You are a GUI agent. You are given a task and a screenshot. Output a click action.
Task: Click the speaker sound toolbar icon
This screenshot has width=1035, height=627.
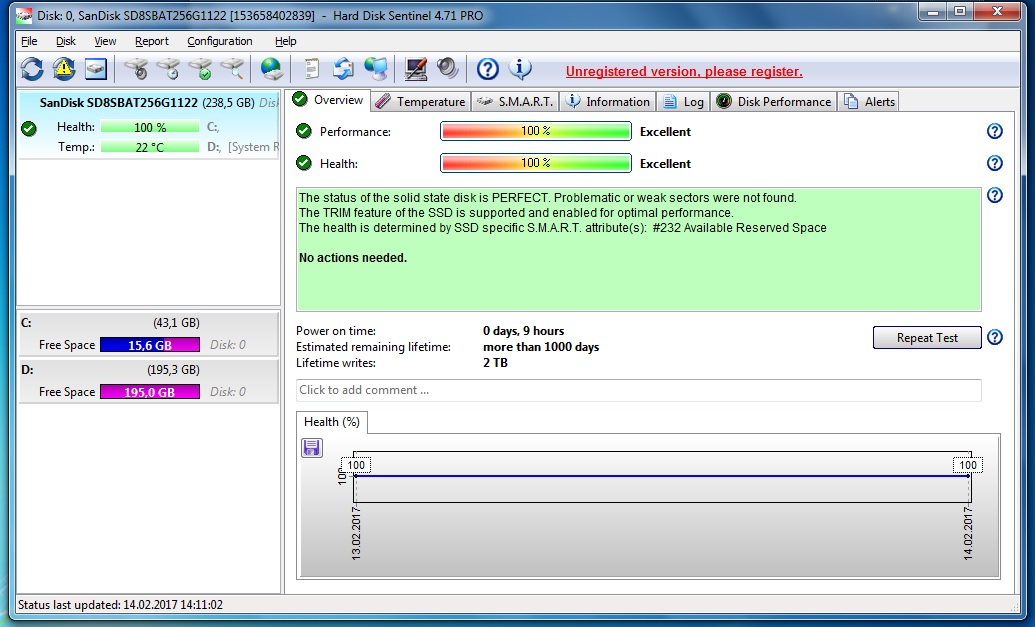pos(447,69)
